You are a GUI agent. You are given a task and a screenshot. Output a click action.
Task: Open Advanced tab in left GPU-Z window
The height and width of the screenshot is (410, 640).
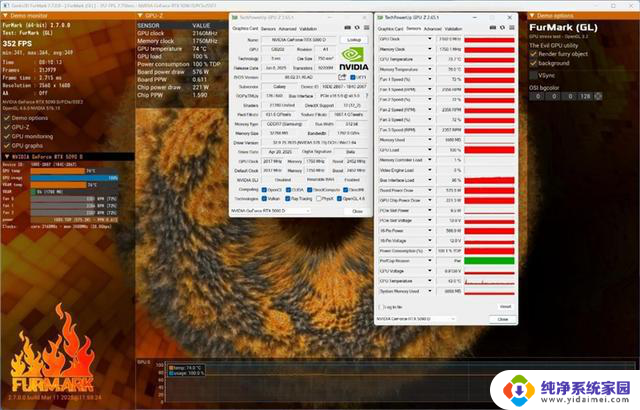tap(287, 29)
